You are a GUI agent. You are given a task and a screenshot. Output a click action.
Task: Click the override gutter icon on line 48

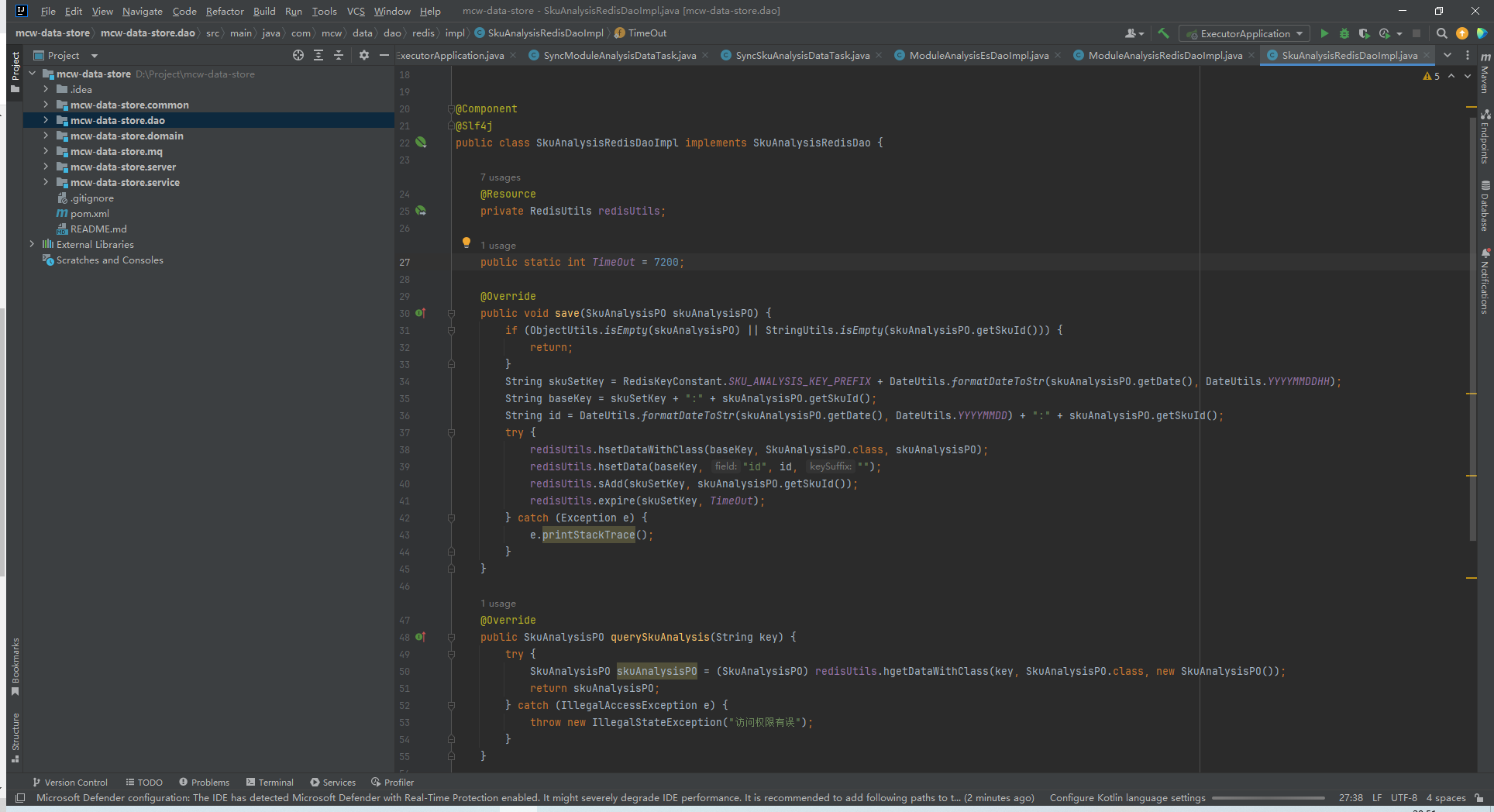420,637
